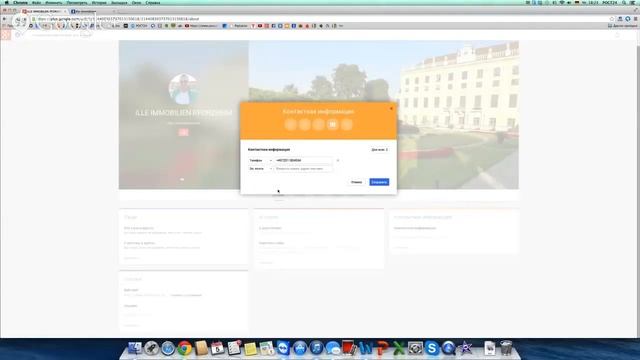Open the email type dropdown
The image size is (640, 360).
point(260,169)
